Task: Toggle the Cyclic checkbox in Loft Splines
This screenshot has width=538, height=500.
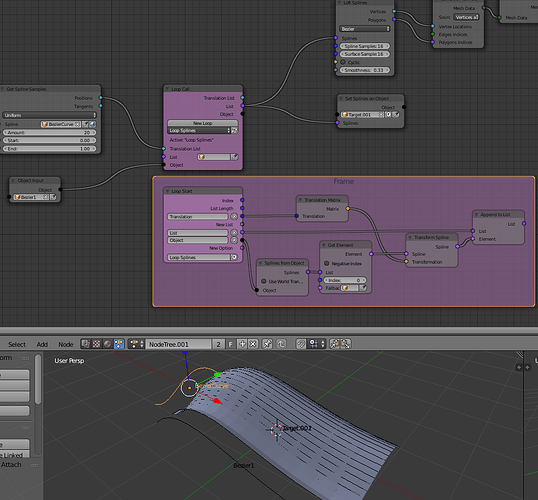Action: [342, 62]
